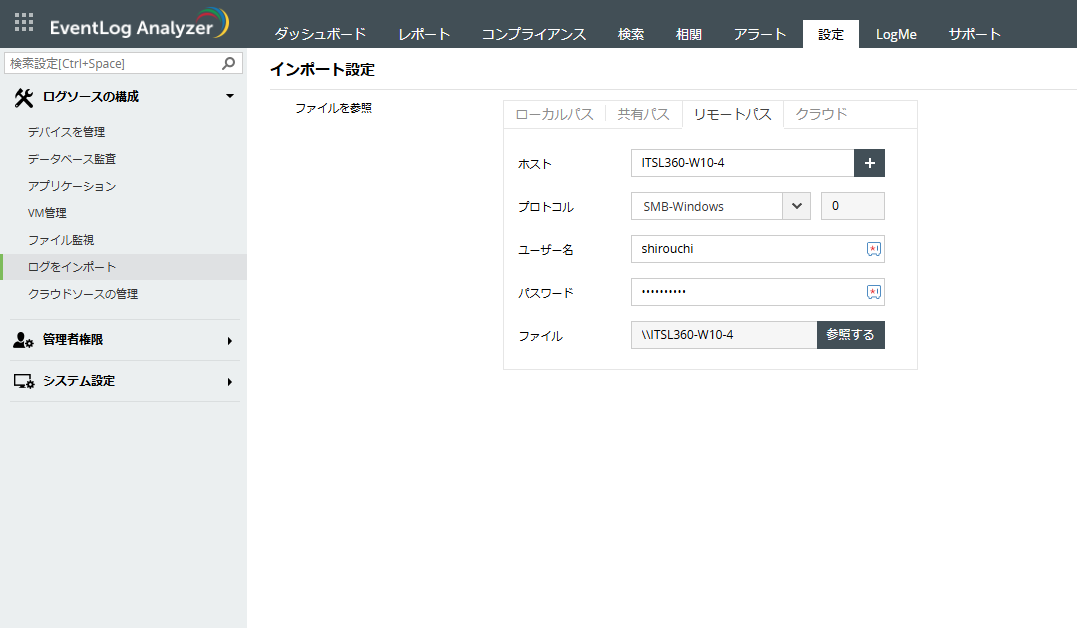
Task: Click the plus icon next to host field
Action: pyautogui.click(x=869, y=163)
